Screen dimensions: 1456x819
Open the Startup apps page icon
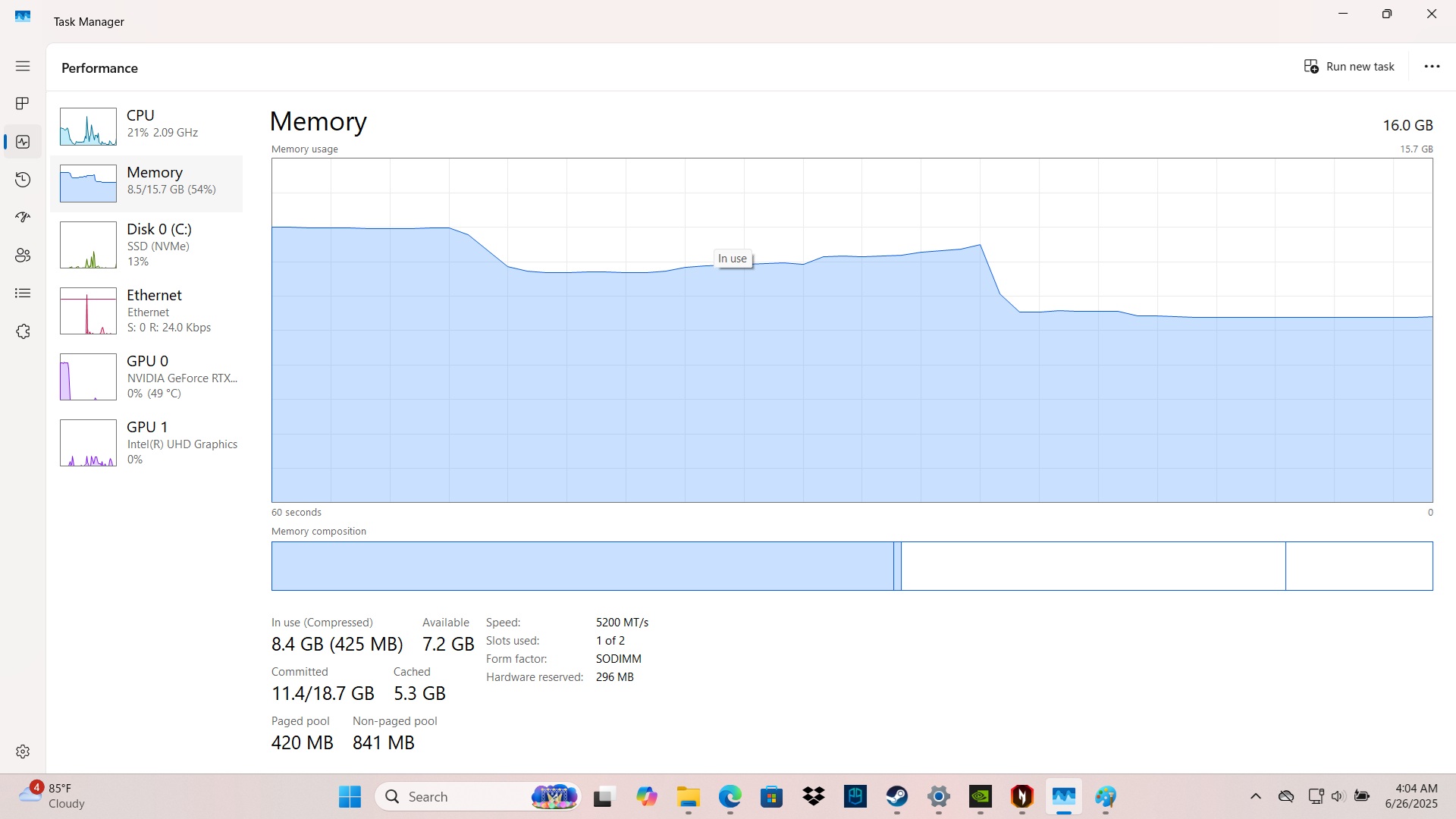click(x=23, y=218)
